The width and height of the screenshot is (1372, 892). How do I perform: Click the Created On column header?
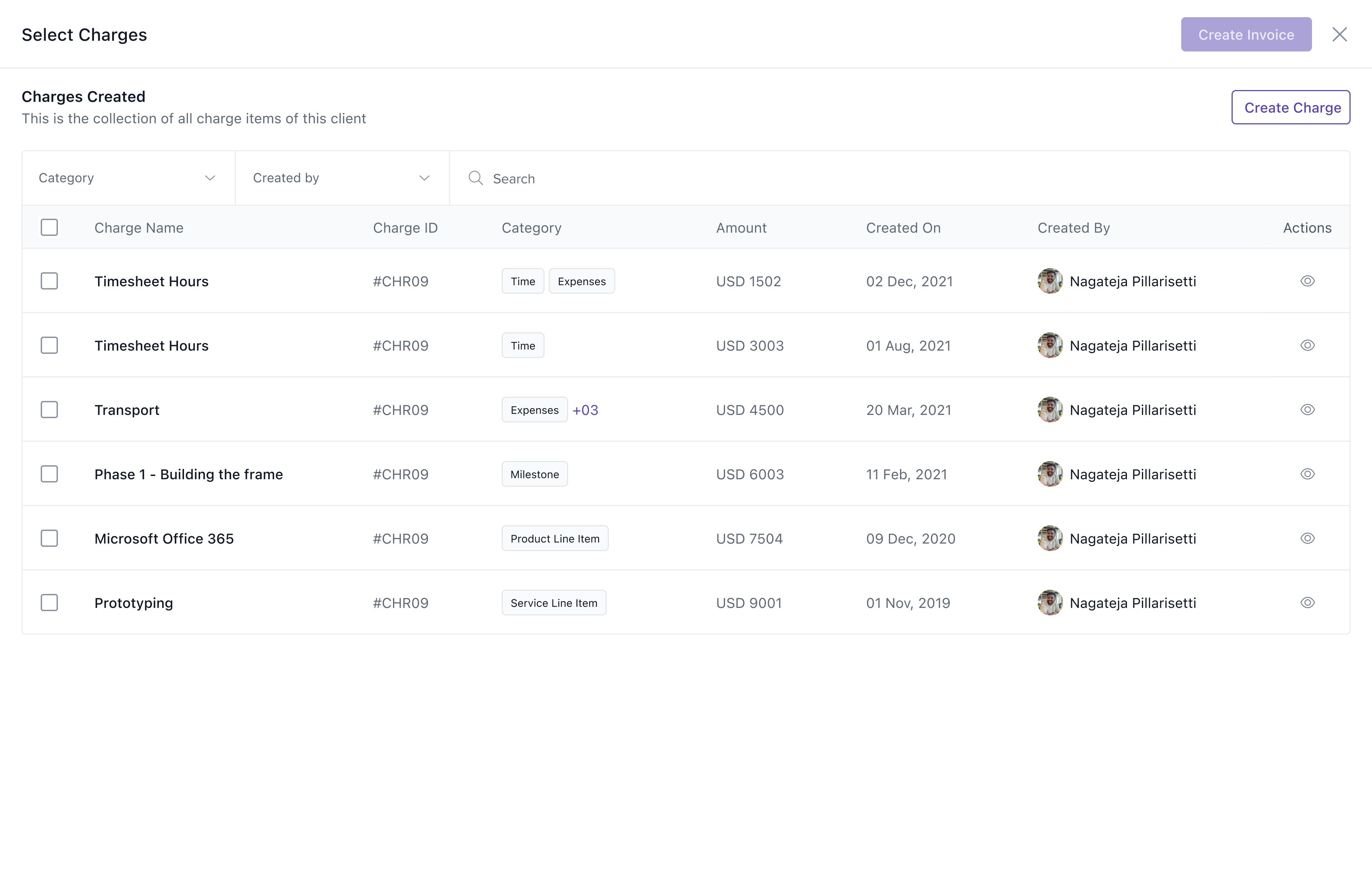point(903,228)
